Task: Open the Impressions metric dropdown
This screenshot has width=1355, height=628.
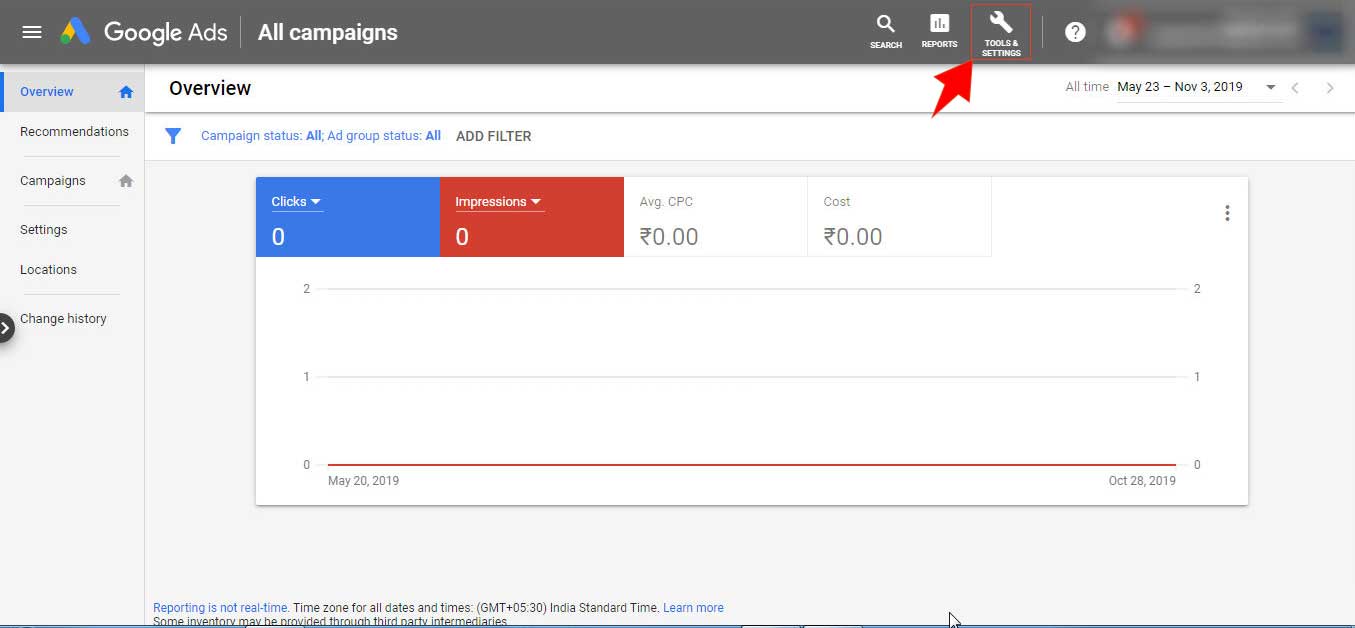Action: coord(498,202)
